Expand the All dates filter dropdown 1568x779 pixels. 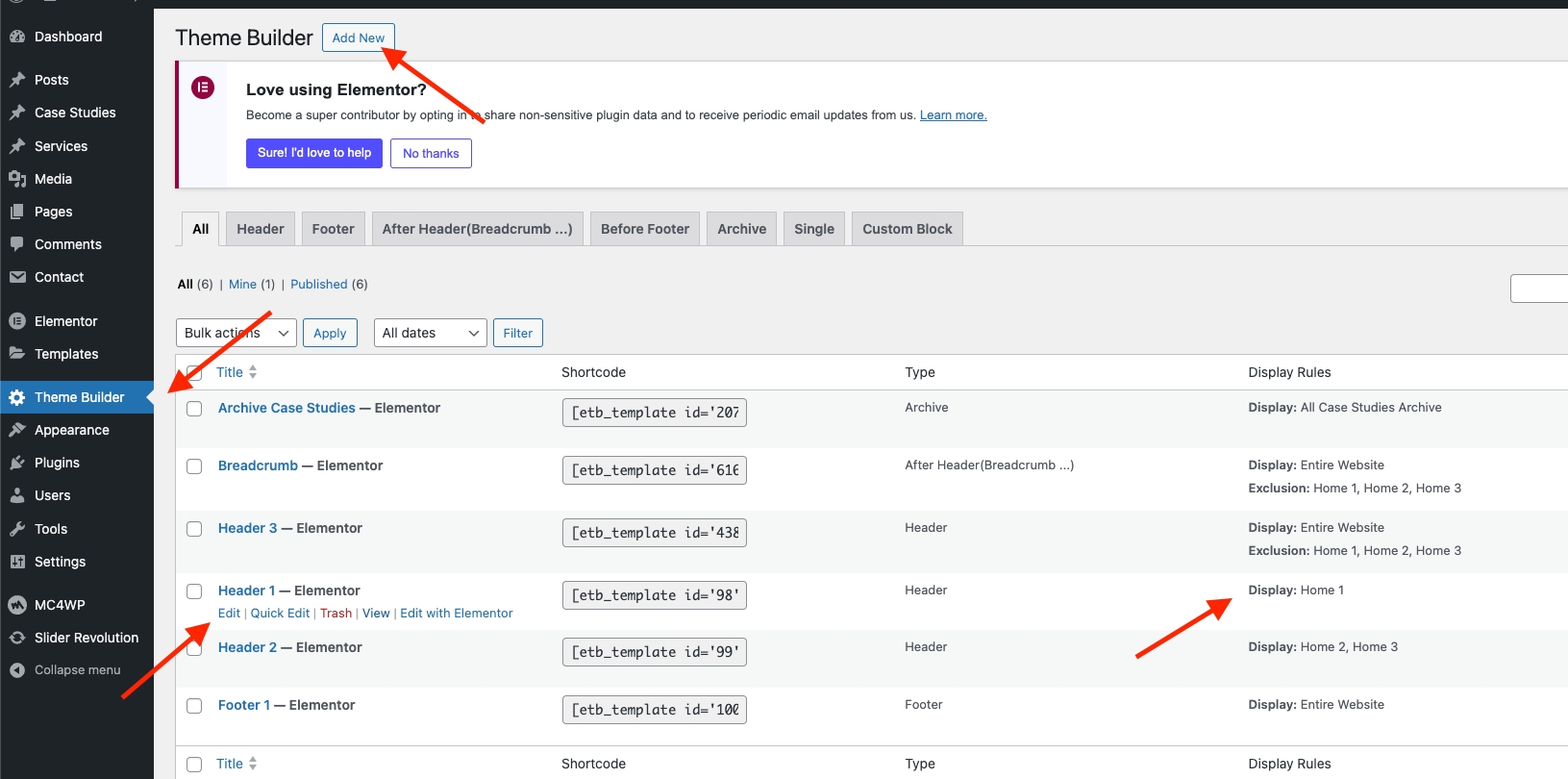click(x=430, y=333)
